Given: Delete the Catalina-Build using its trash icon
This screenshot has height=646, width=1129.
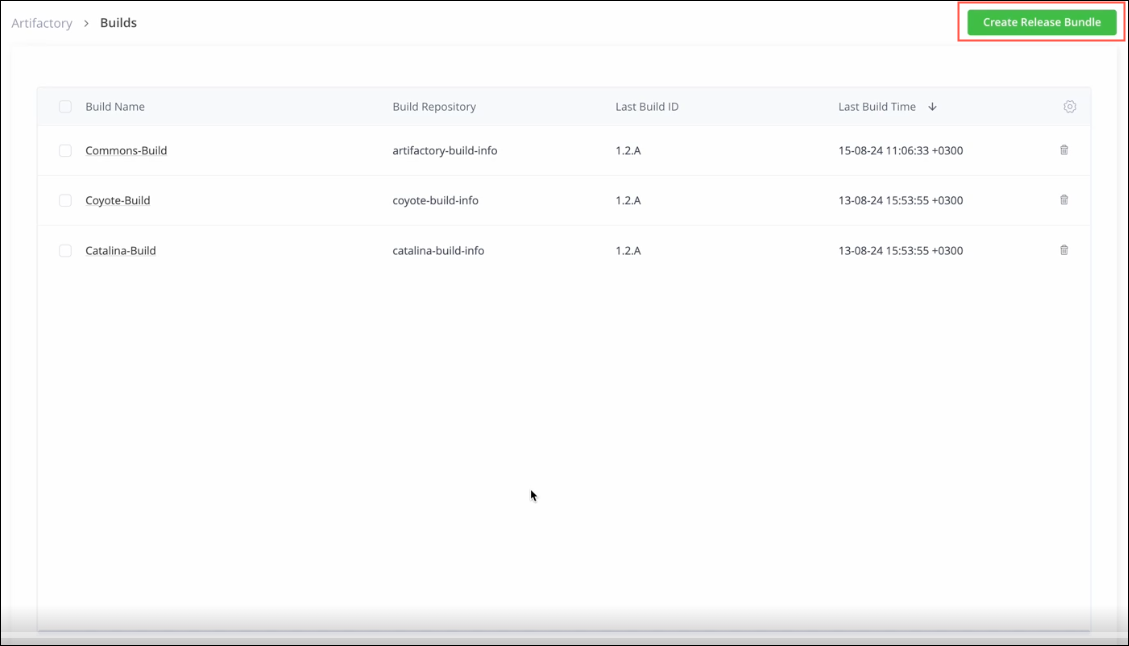Looking at the screenshot, I should point(1064,250).
